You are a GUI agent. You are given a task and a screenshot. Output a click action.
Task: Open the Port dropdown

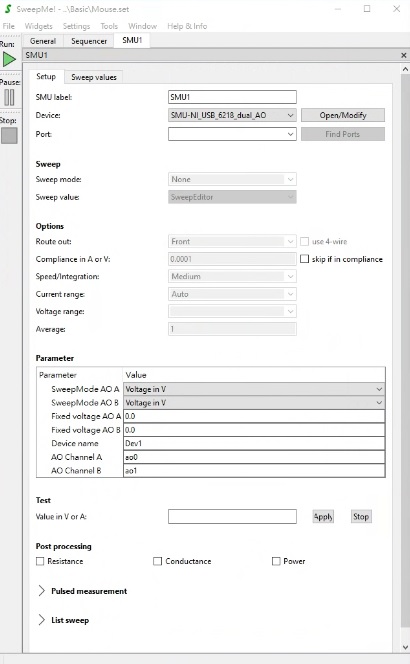(232, 134)
